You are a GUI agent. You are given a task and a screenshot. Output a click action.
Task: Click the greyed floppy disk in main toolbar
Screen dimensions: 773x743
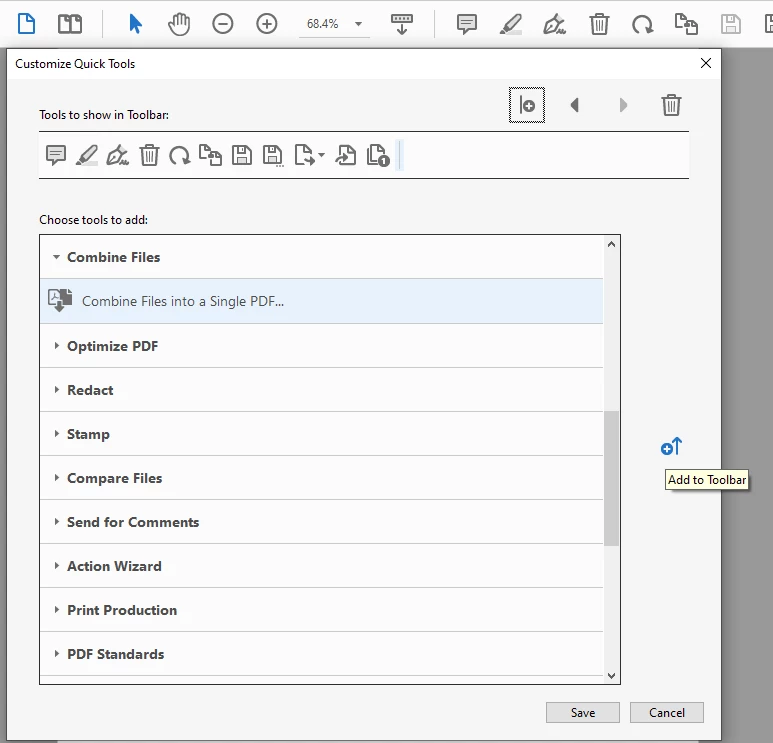tap(731, 24)
